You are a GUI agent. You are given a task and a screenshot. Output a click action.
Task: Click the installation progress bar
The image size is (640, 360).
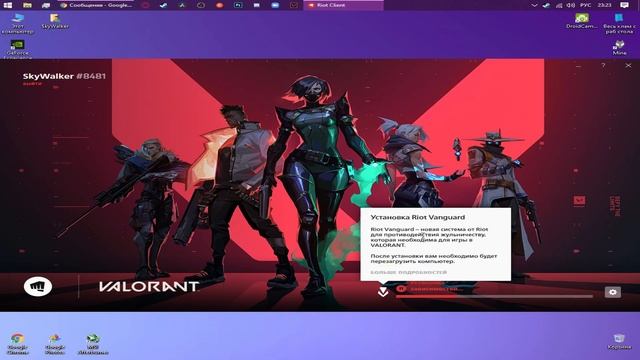pyautogui.click(x=494, y=297)
